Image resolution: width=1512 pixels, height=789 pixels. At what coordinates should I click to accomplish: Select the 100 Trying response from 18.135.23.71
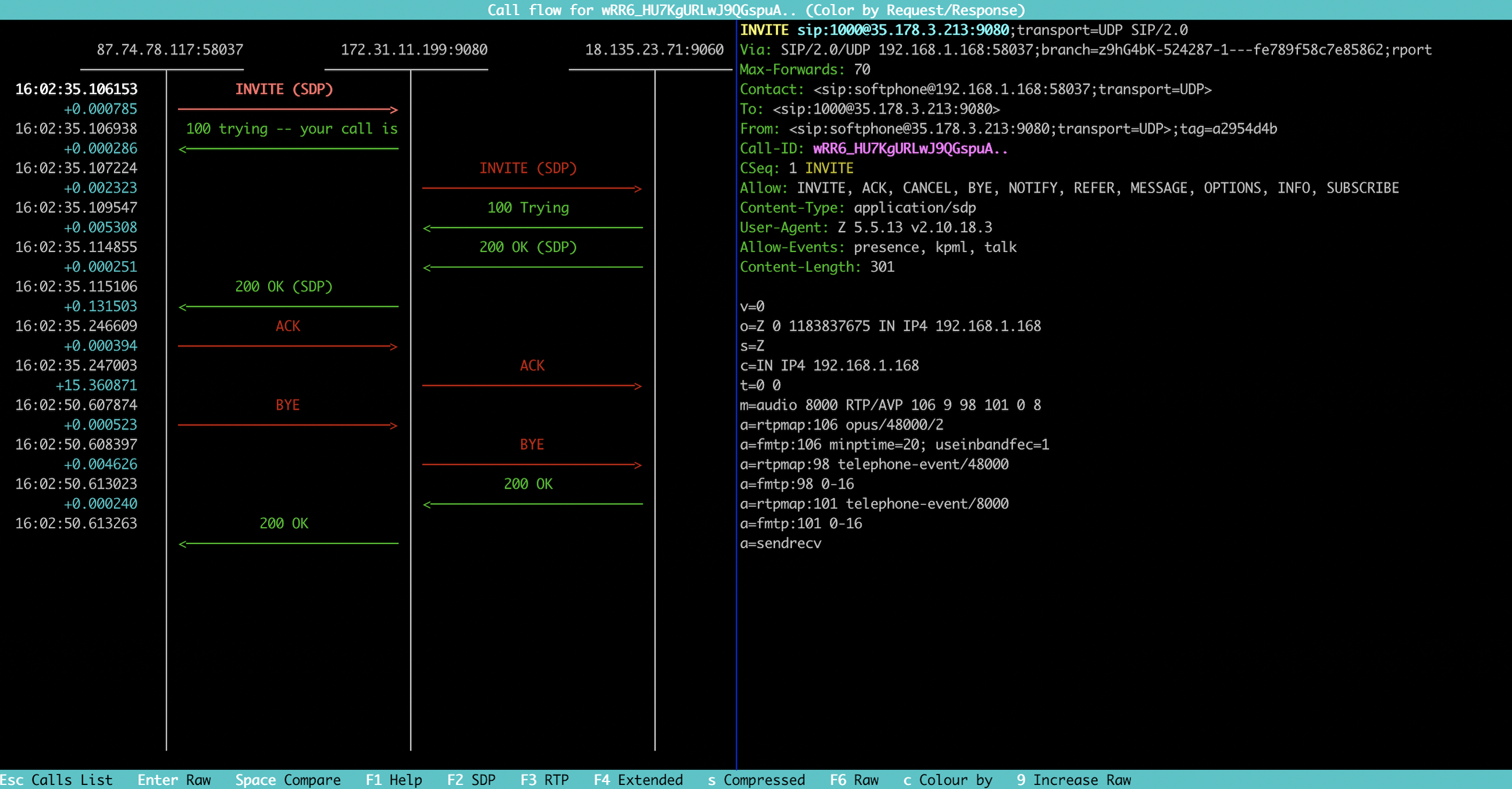(x=527, y=208)
